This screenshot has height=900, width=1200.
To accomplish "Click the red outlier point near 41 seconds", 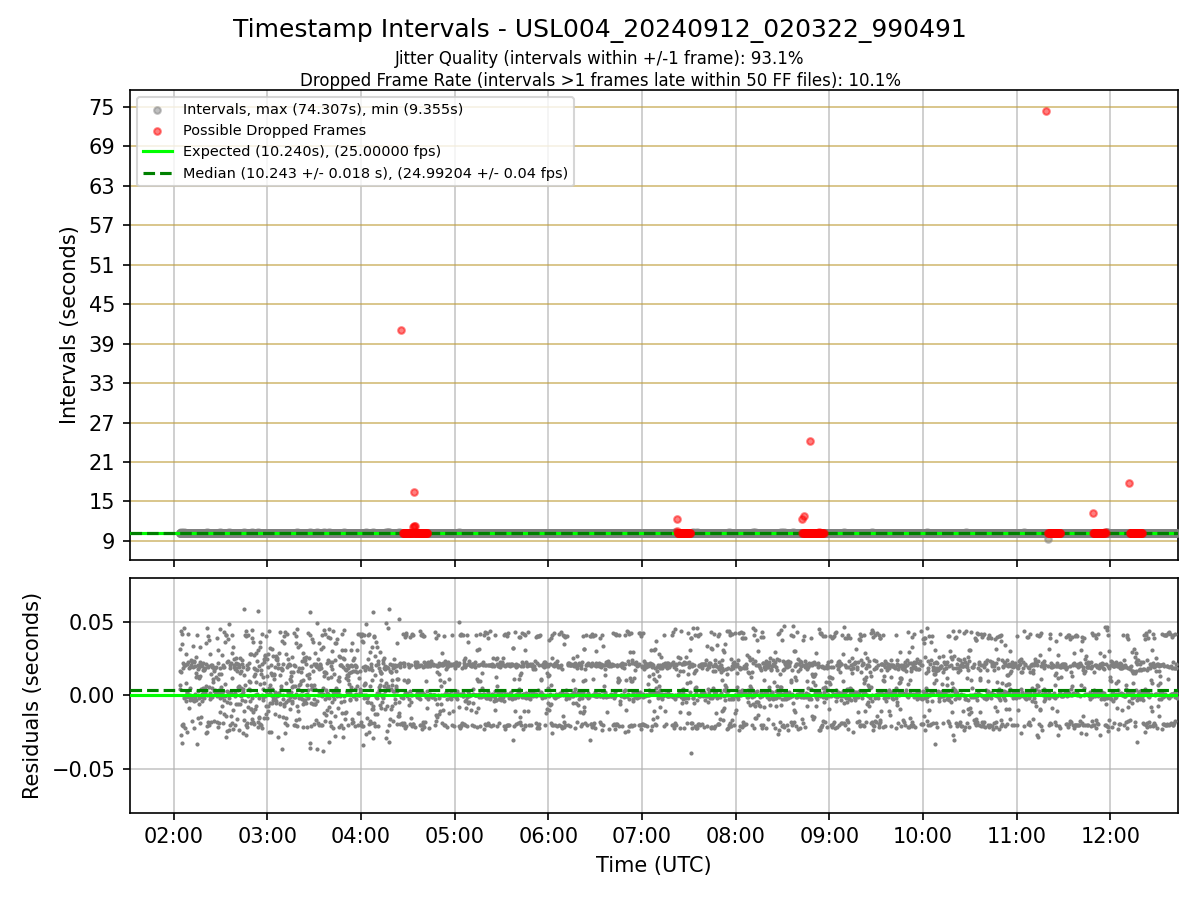I will point(401,330).
